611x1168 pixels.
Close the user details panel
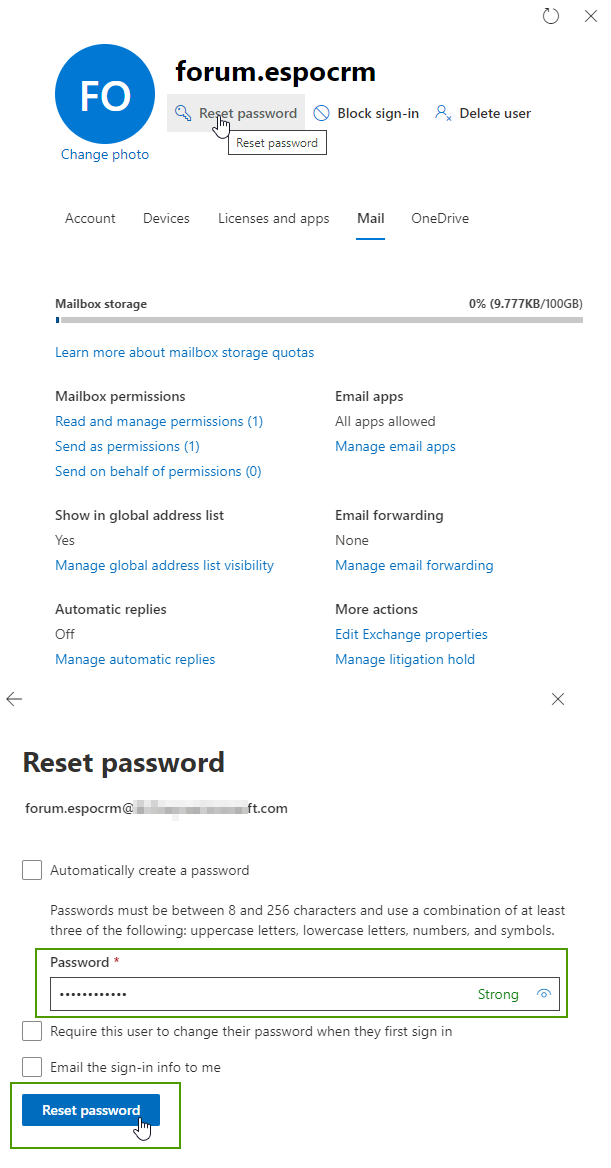point(590,16)
